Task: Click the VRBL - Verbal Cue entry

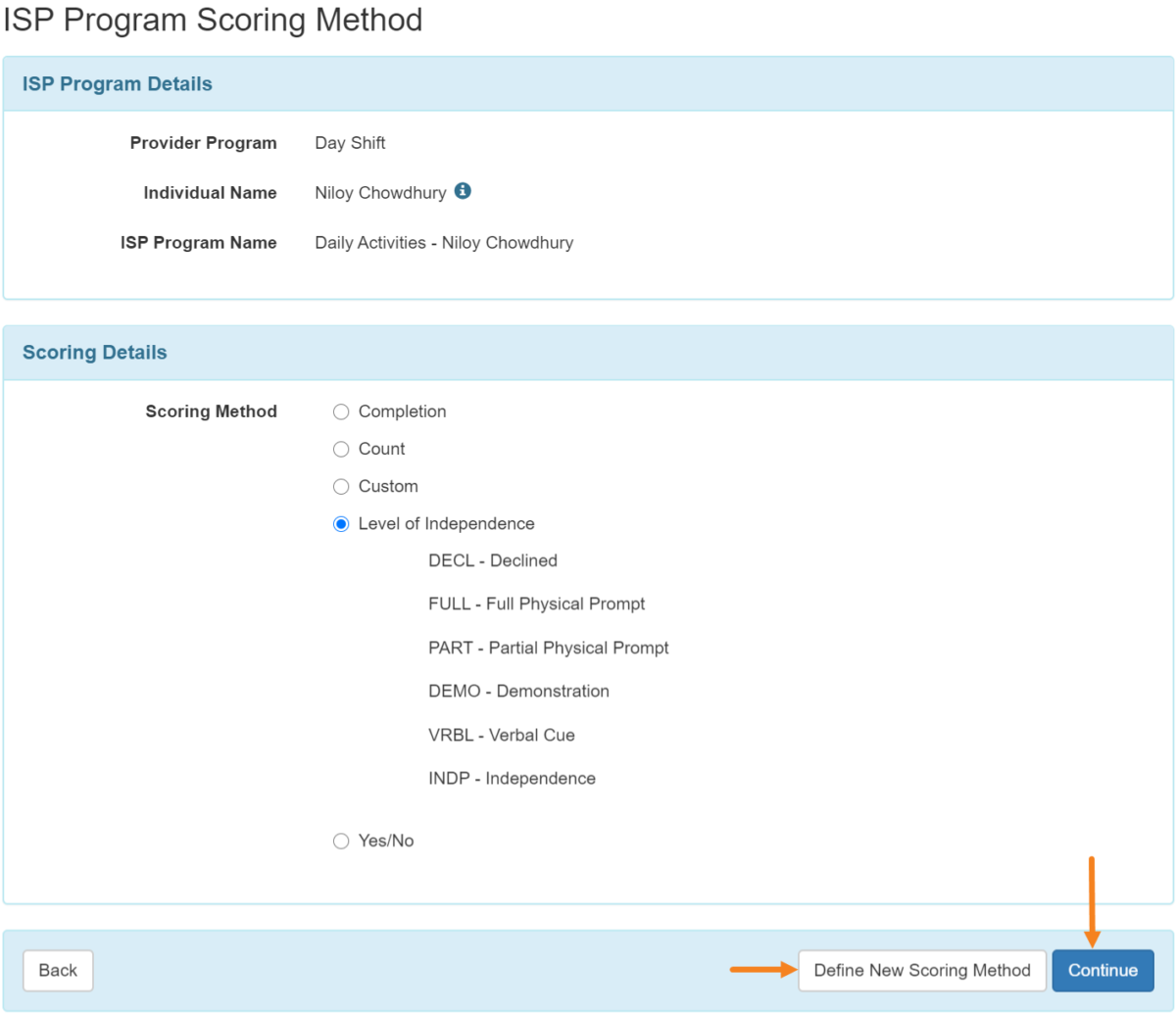Action: 502,735
